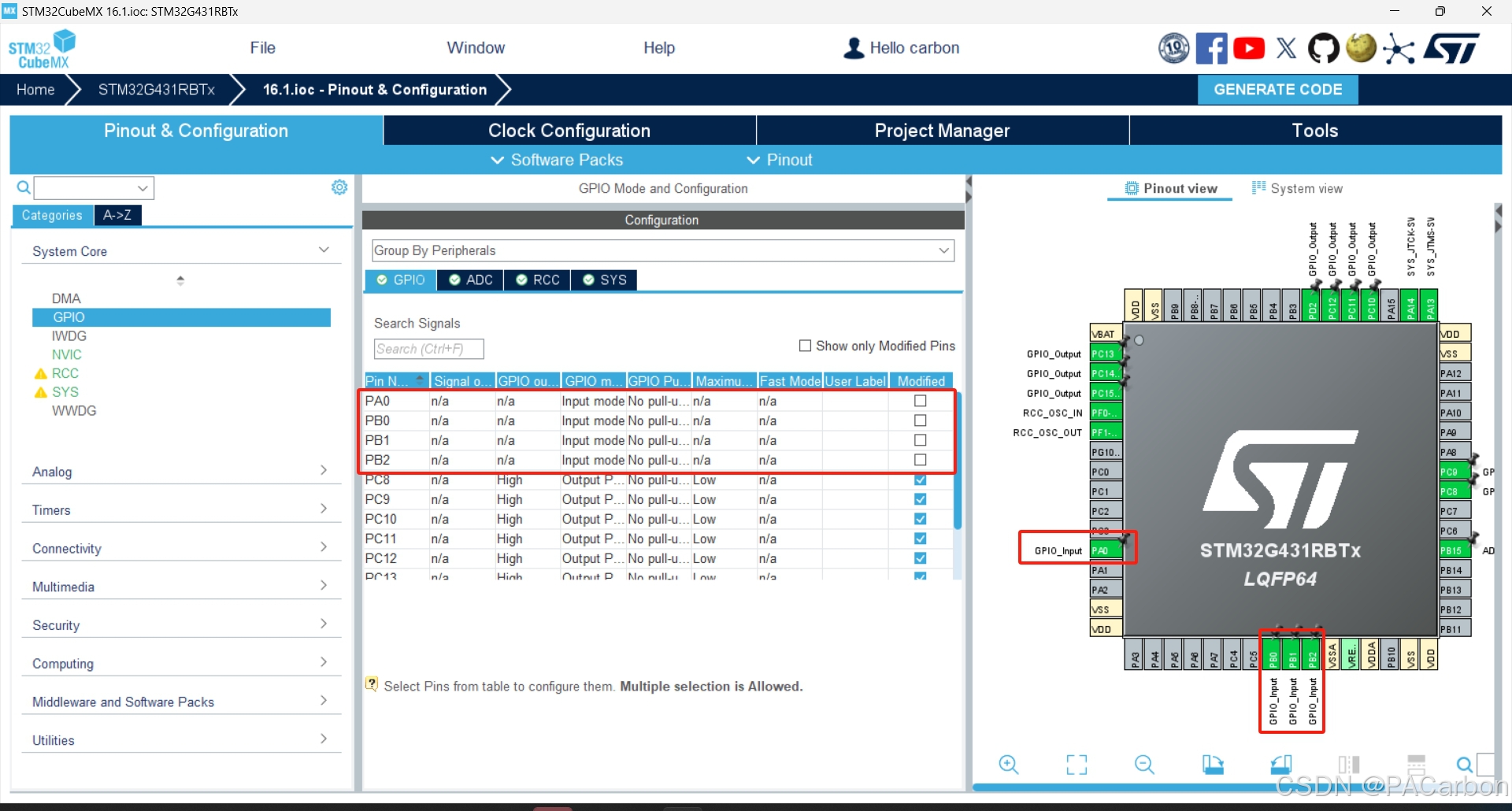
Task: Click STM32G431RBTx breadcrumb
Action: pyautogui.click(x=157, y=90)
